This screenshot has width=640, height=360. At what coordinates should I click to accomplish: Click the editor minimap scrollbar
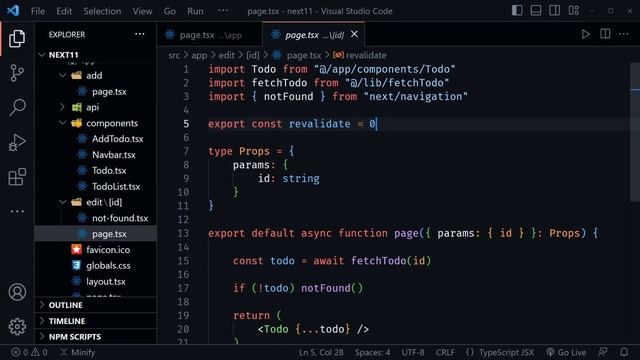pos(635,131)
